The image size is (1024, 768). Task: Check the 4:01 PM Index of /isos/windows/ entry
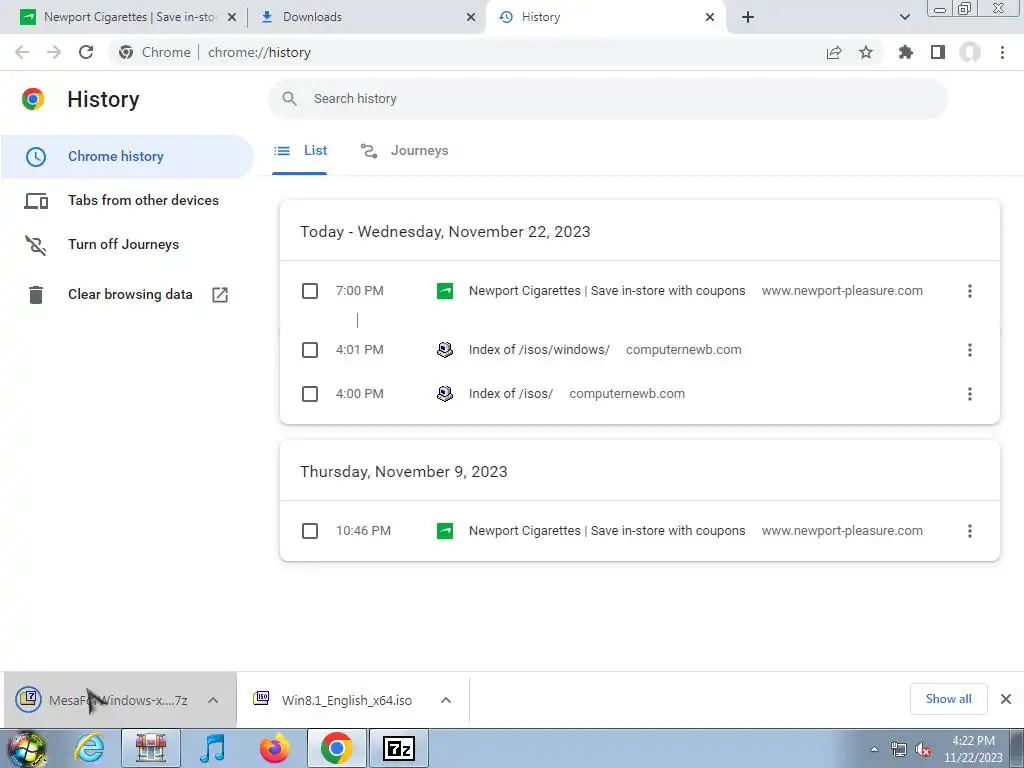pyautogui.click(x=310, y=350)
